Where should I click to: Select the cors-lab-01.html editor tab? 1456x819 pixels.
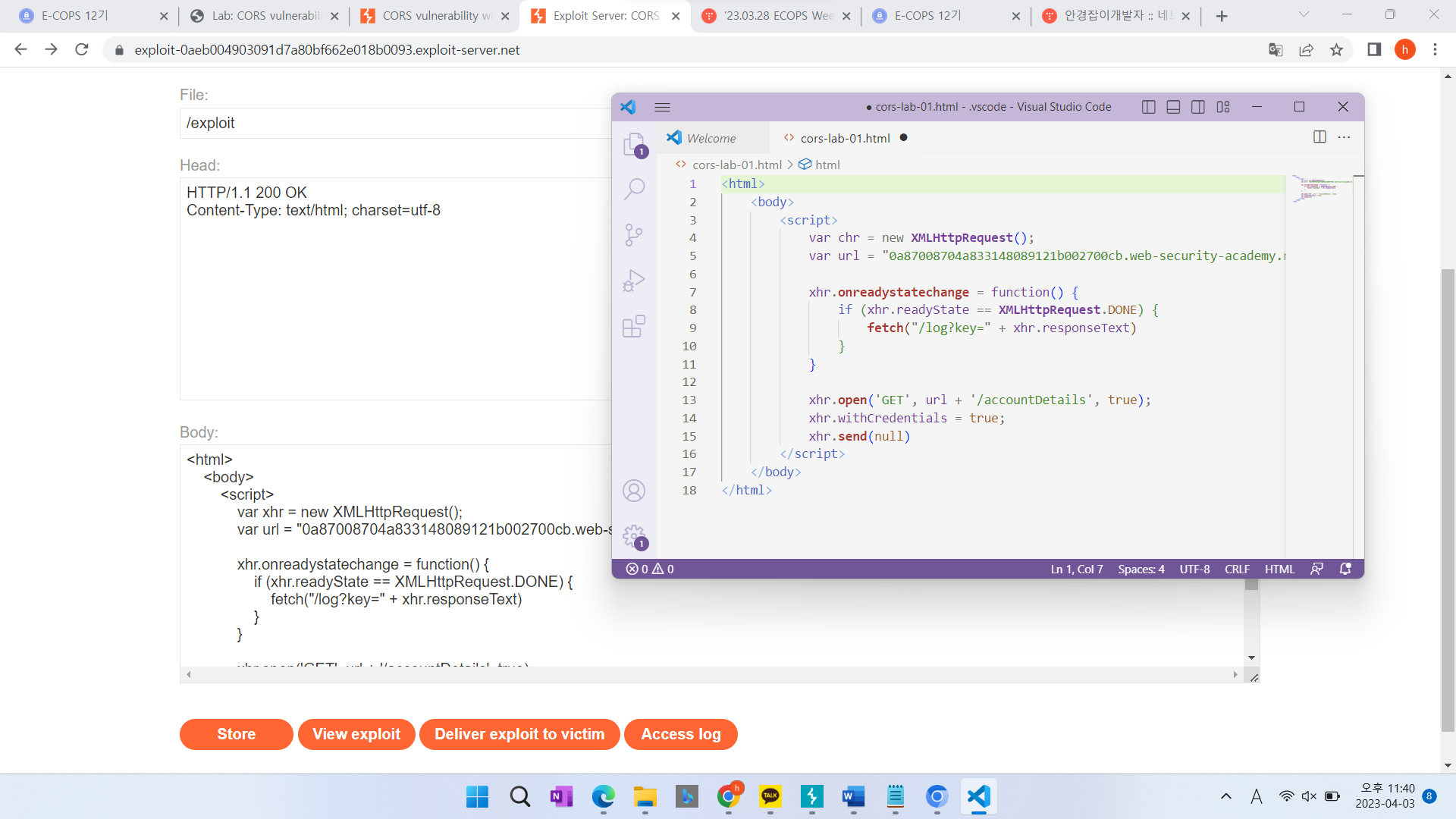coord(846,138)
